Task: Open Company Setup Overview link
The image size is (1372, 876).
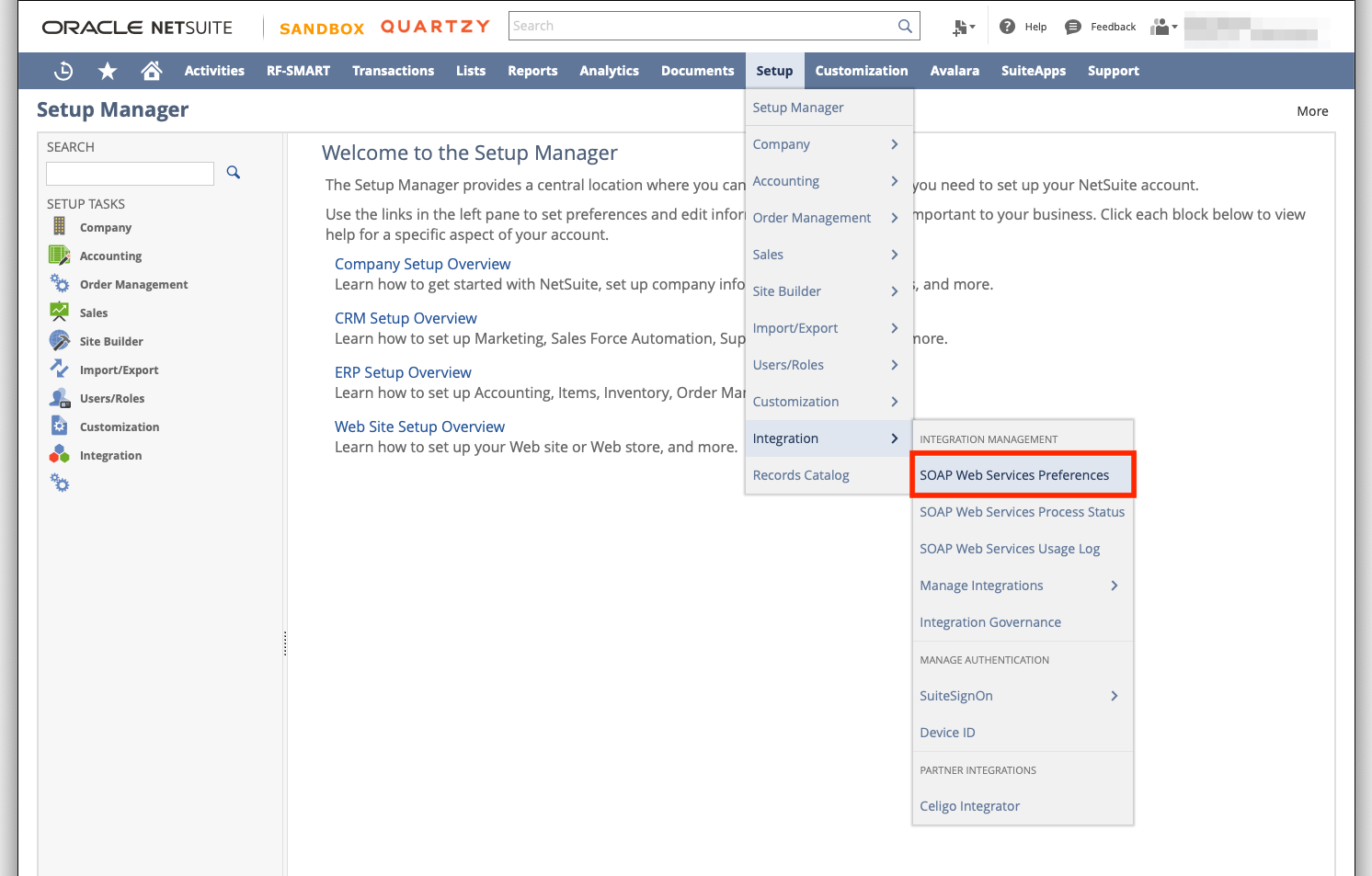Action: (422, 264)
